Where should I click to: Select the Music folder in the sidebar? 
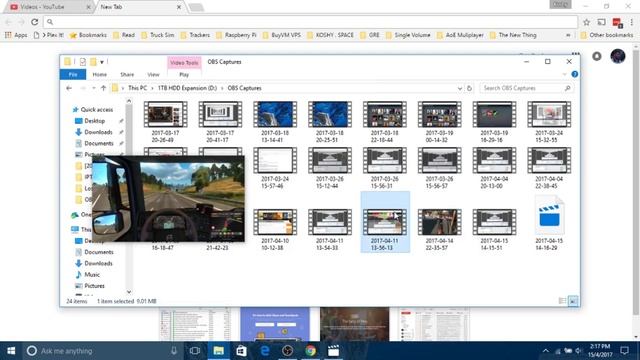pos(92,275)
